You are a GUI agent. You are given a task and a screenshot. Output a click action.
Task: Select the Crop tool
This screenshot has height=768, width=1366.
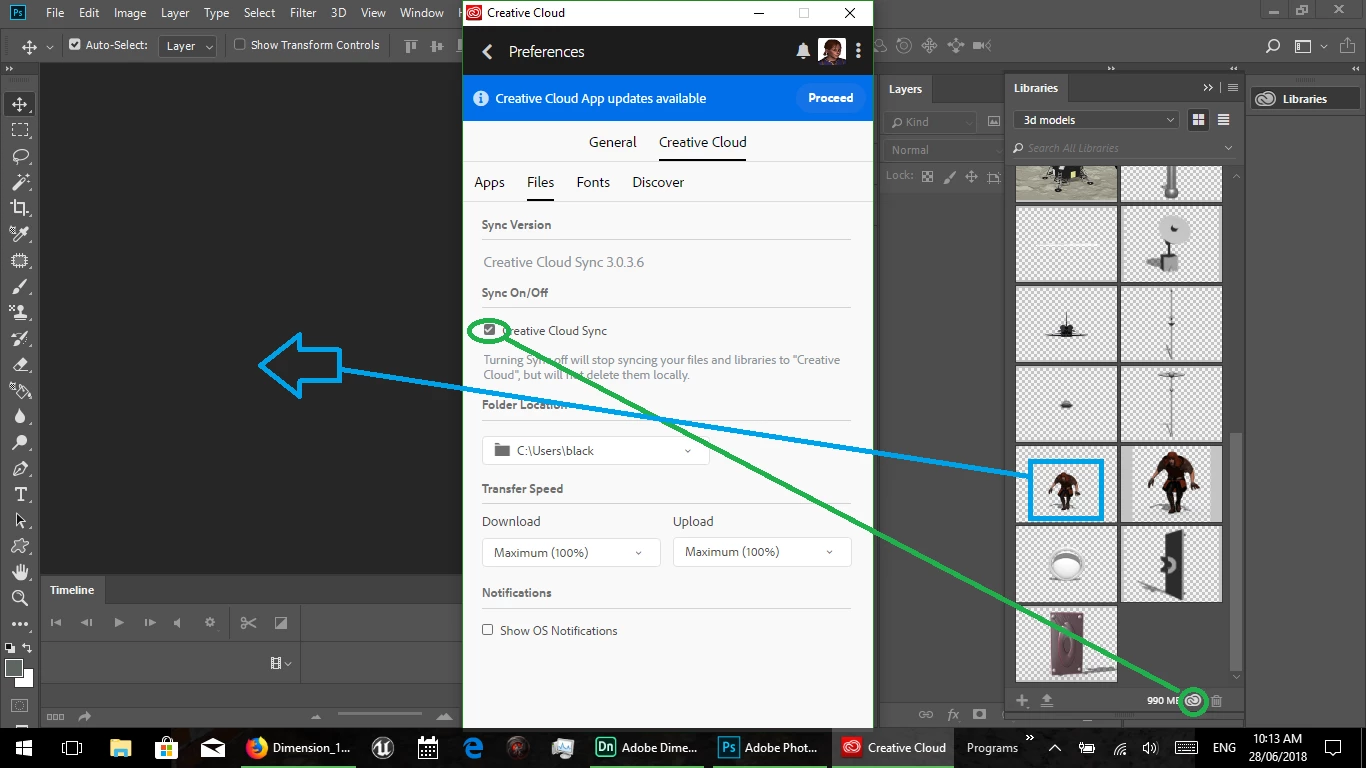click(x=20, y=208)
